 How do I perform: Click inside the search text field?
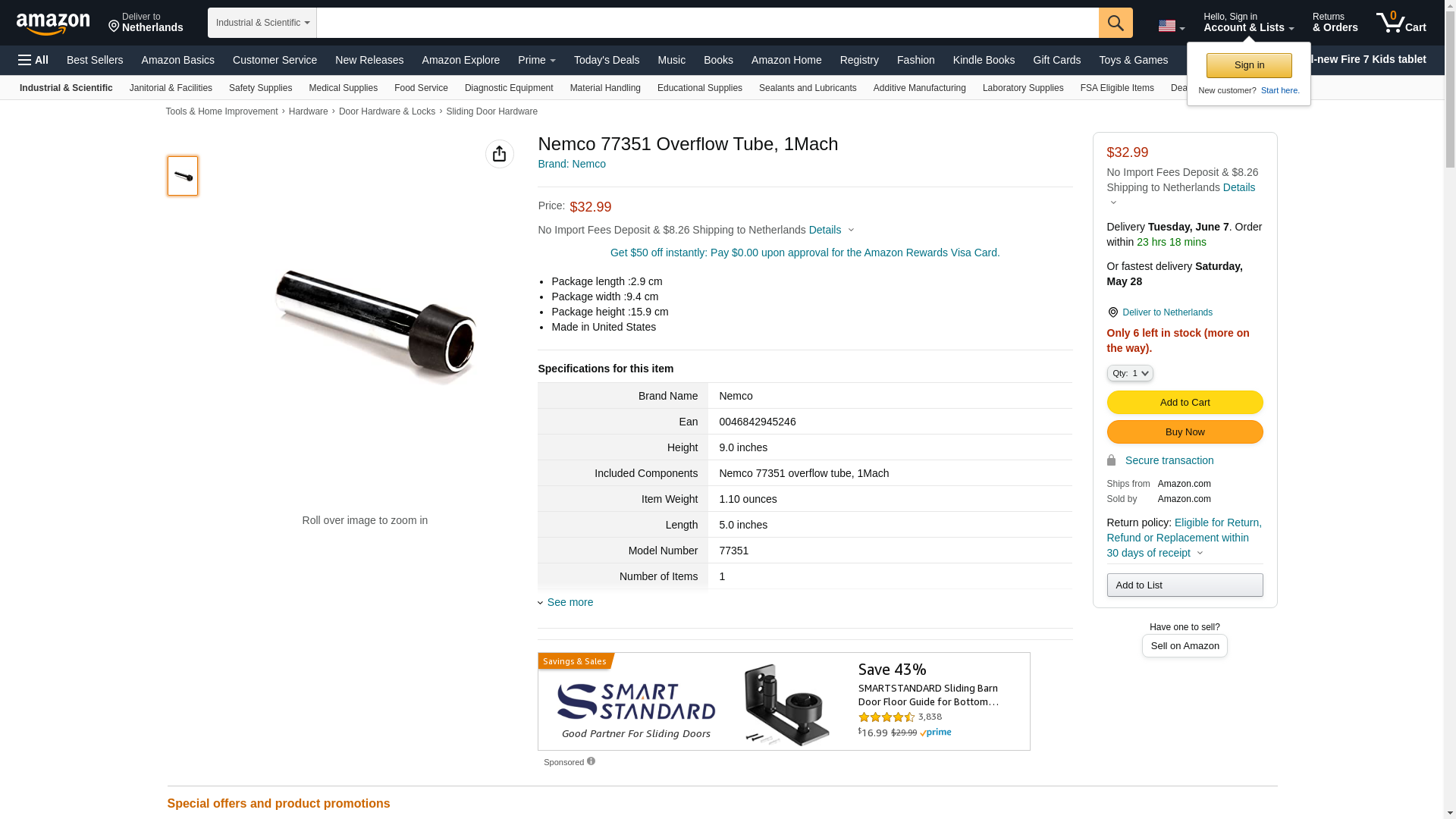point(708,23)
